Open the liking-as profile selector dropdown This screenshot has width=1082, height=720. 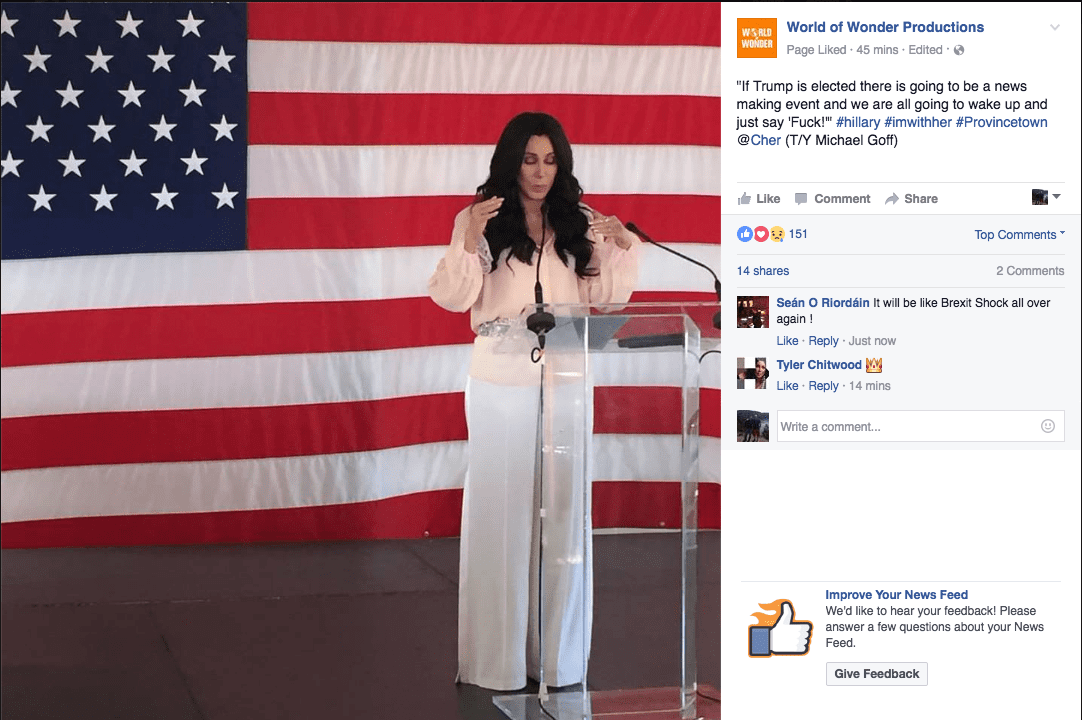[1046, 197]
